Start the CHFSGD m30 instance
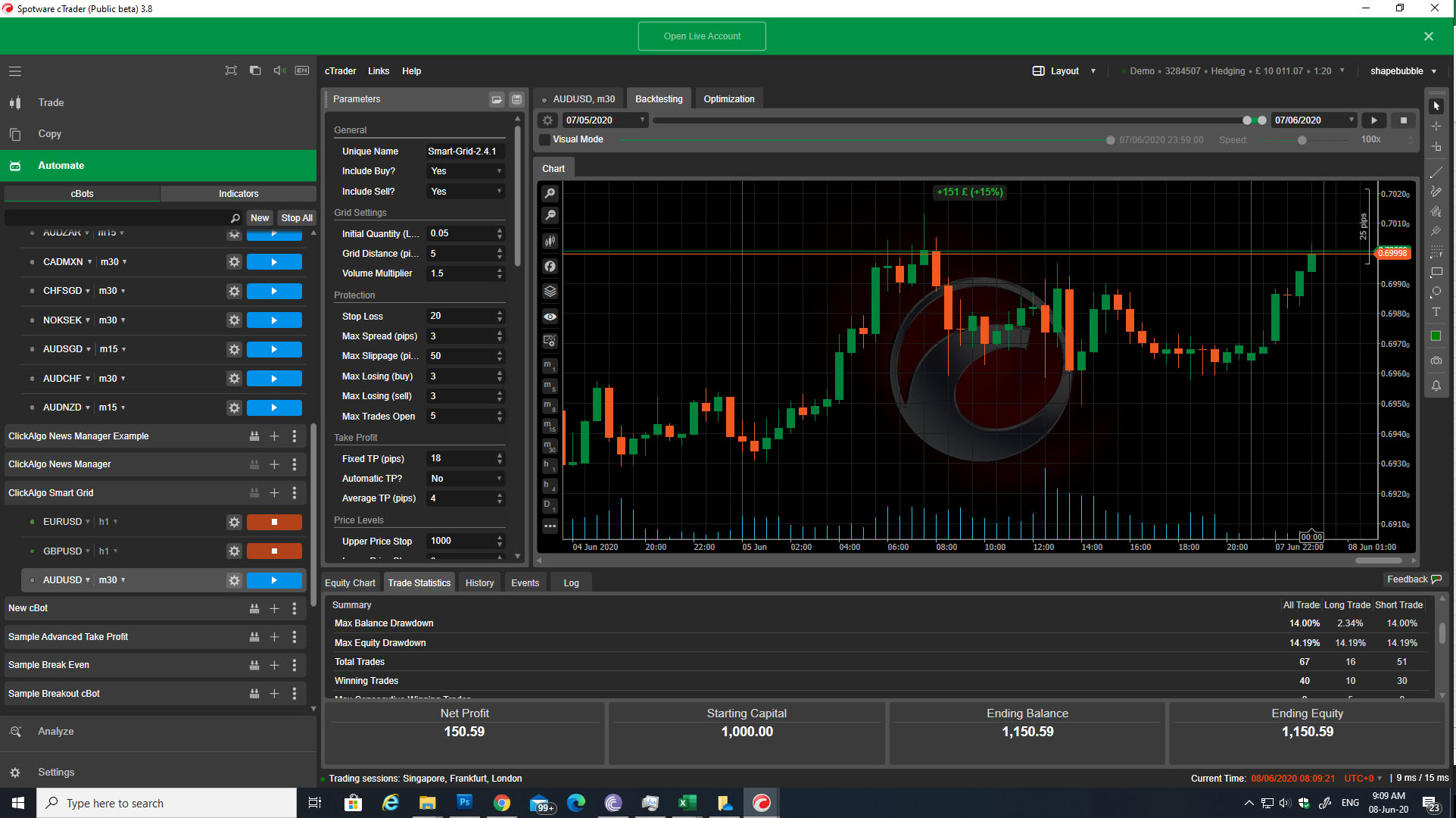This screenshot has width=1456, height=818. coord(274,291)
